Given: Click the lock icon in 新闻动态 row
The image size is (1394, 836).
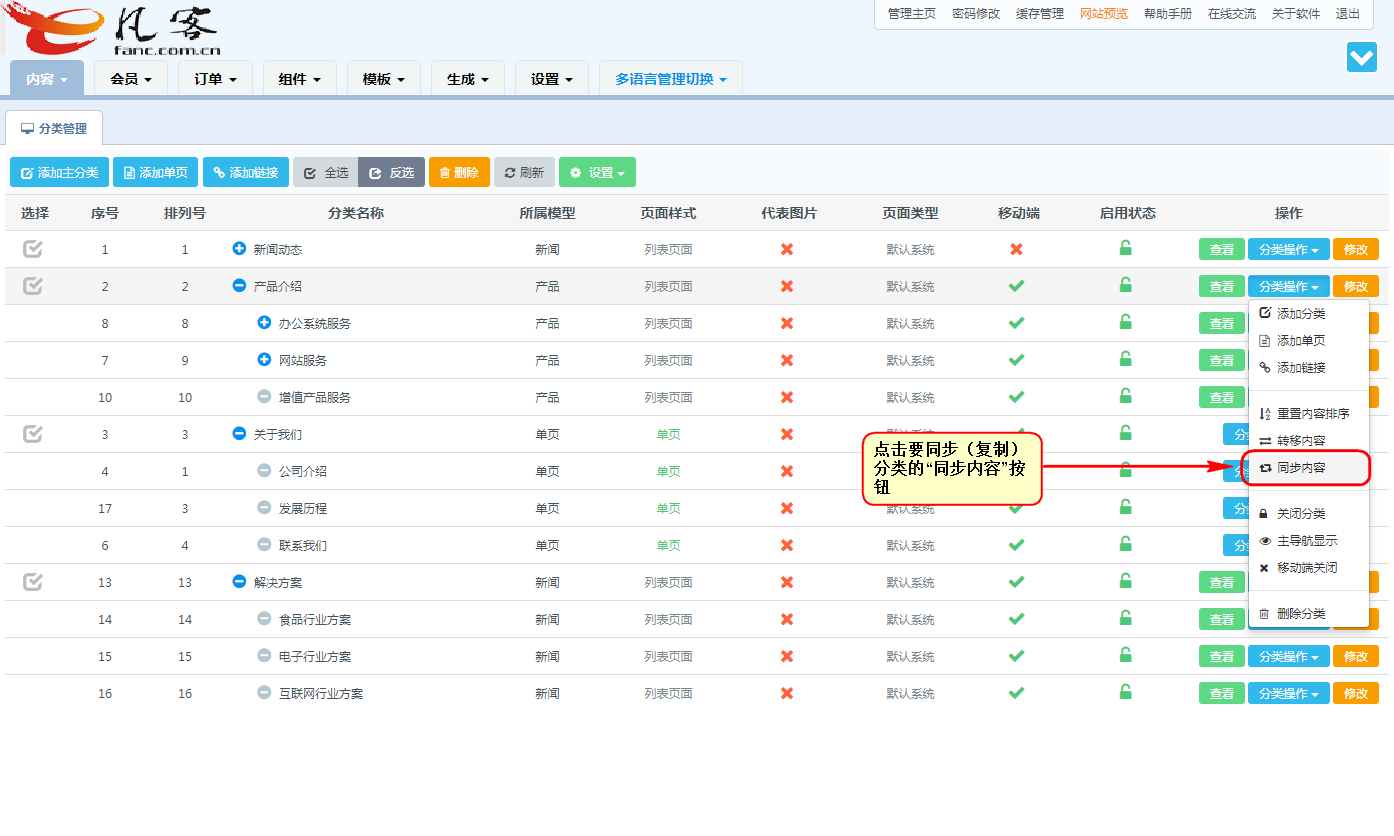Looking at the screenshot, I should 1125,248.
